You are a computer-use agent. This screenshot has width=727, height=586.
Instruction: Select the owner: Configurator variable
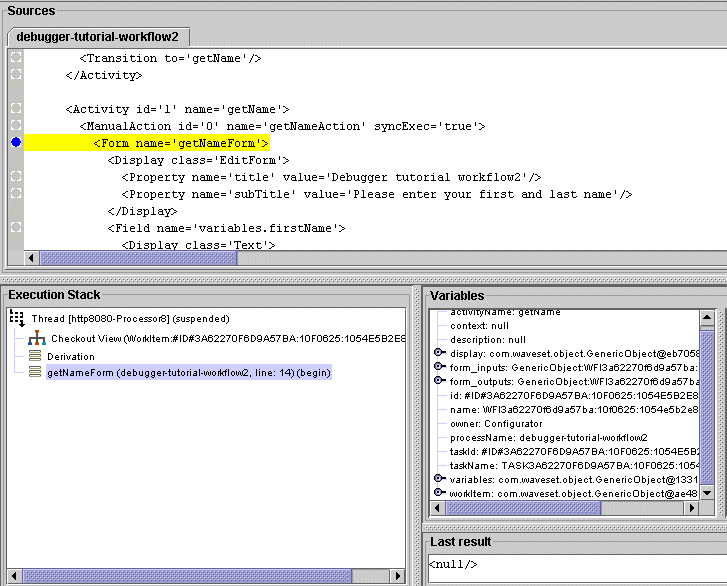click(496, 424)
